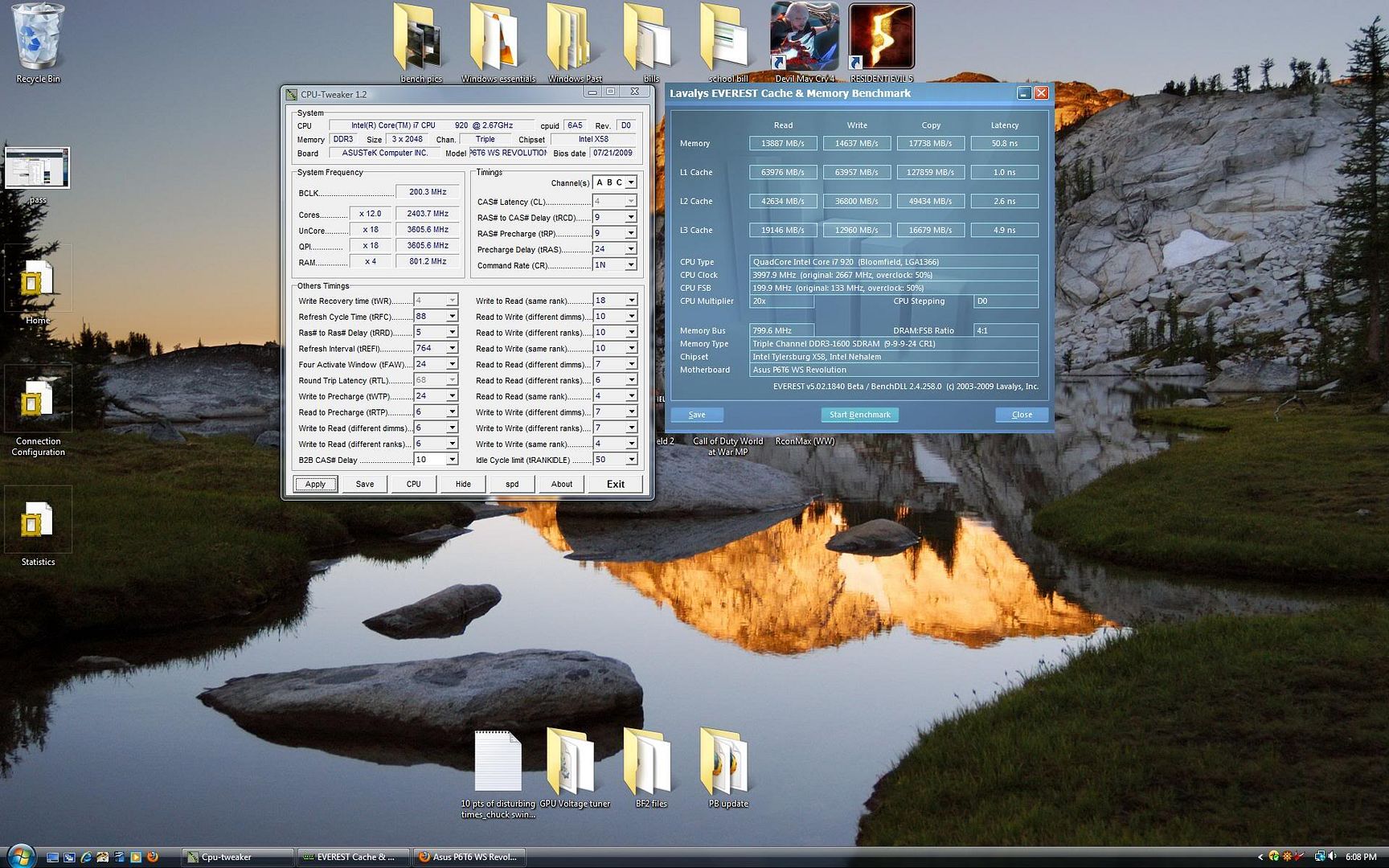Click the CPU button in CPU-Tweaker

pyautogui.click(x=413, y=484)
